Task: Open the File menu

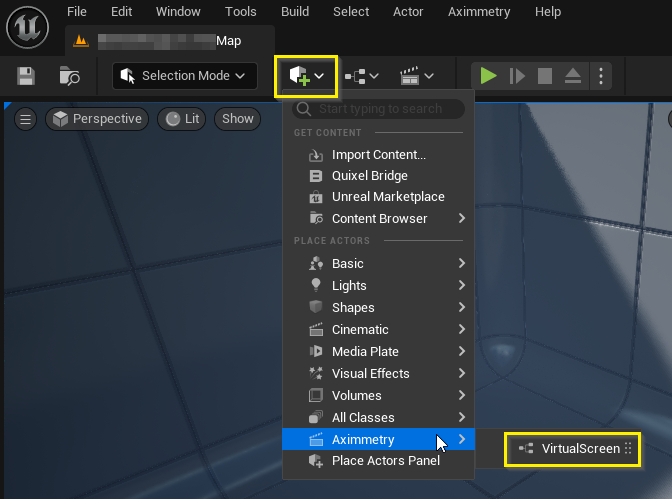Action: click(x=77, y=12)
